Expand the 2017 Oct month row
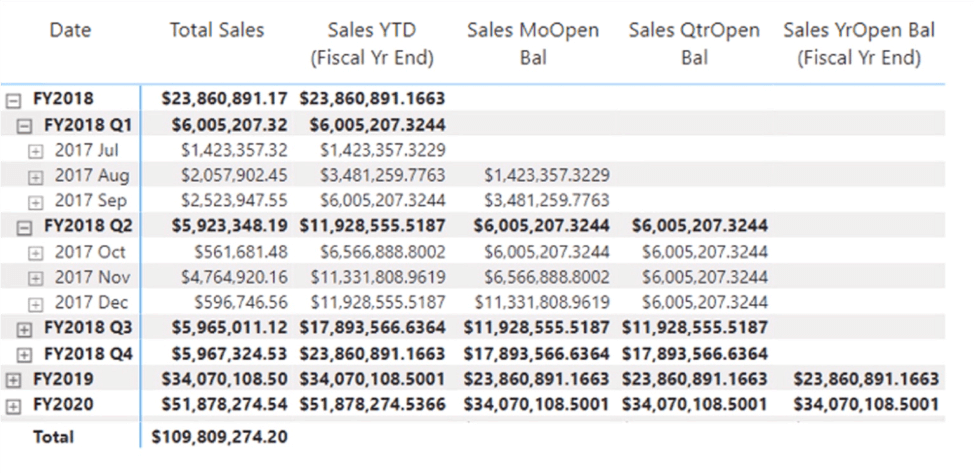This screenshot has height=473, width=975. click(x=37, y=253)
